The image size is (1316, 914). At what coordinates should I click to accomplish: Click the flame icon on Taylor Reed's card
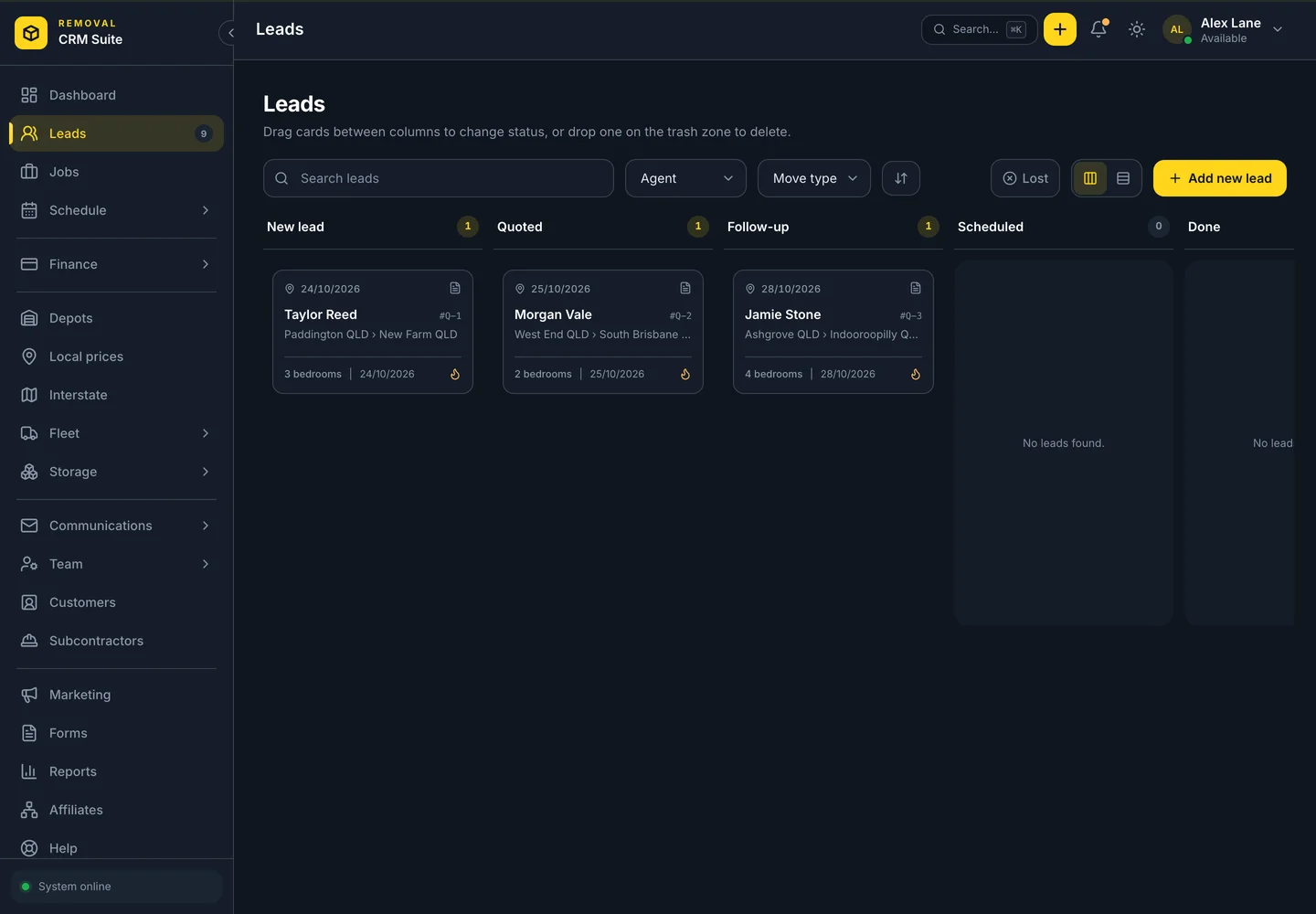[x=455, y=374]
